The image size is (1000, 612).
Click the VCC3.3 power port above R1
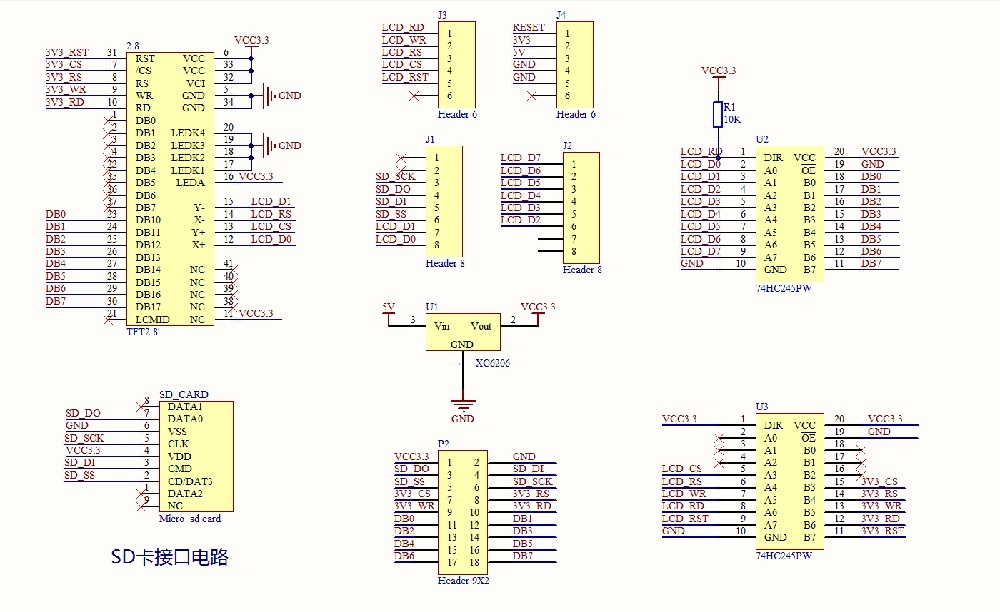718,71
